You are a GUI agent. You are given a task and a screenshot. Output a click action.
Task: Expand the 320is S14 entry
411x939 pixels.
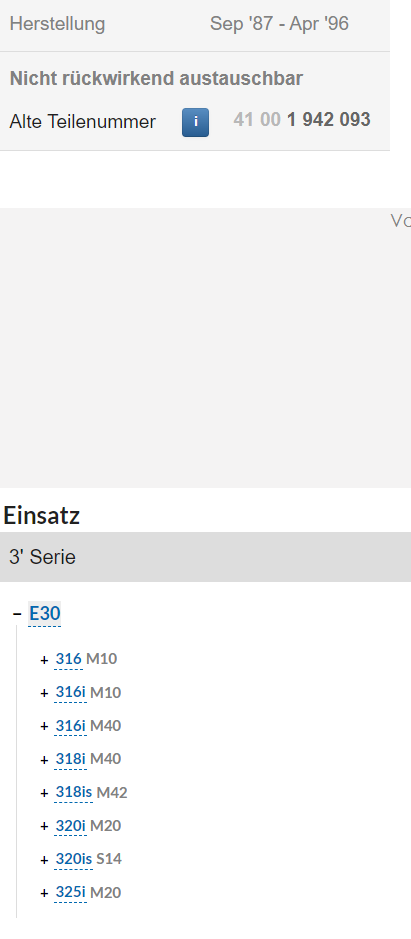[x=44, y=859]
